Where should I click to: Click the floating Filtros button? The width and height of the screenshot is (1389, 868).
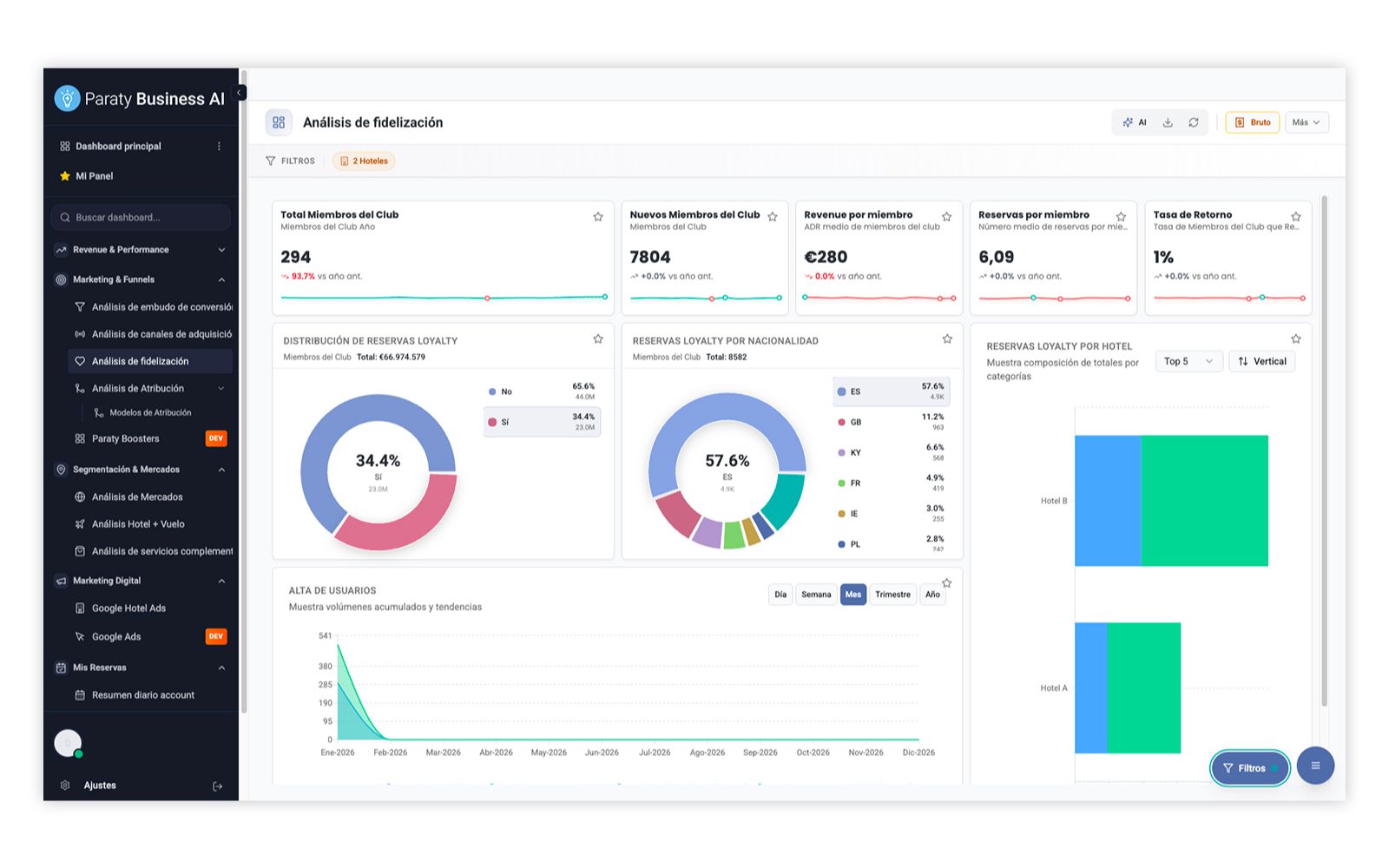pos(1250,768)
